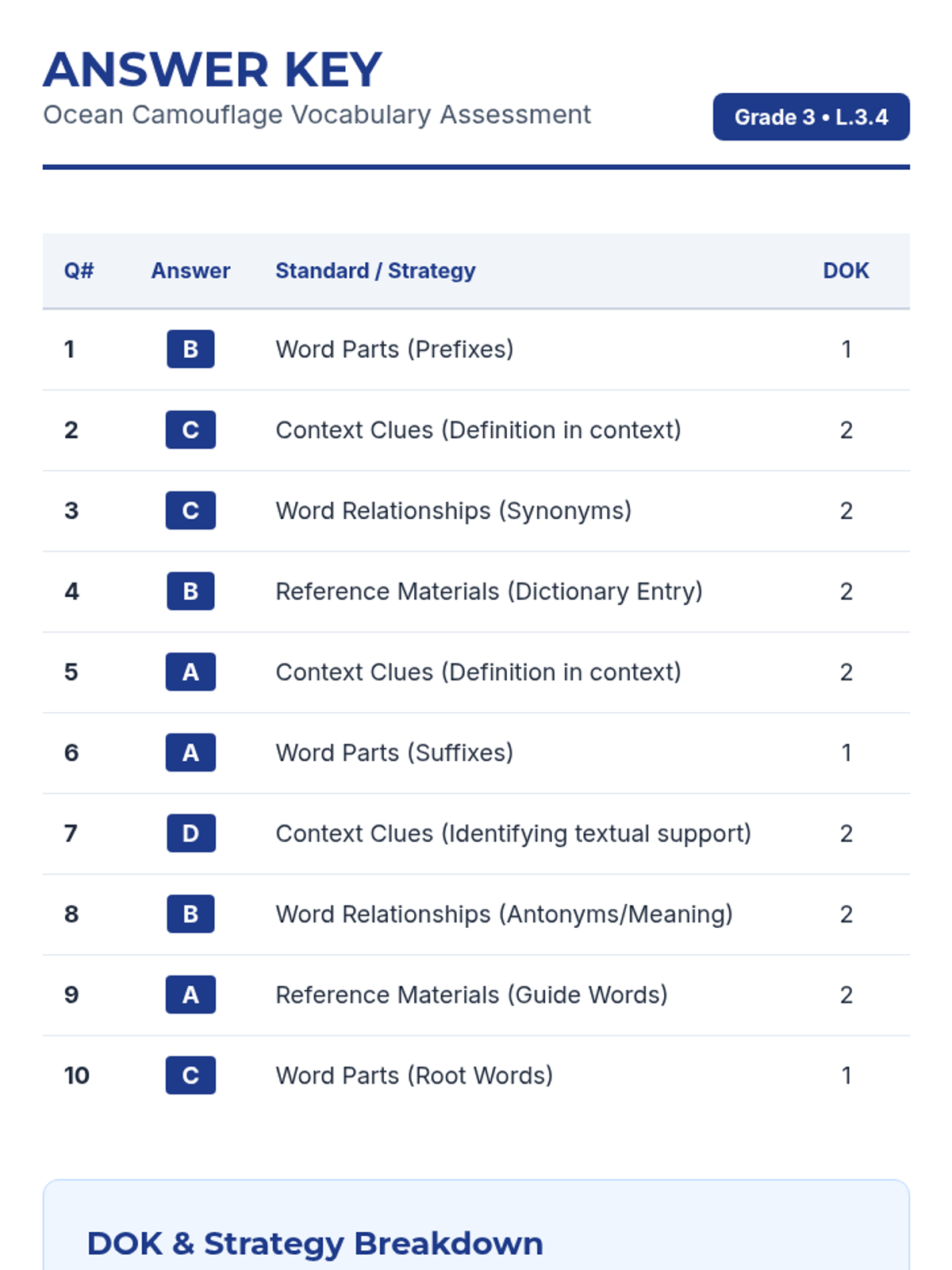Select Reference Materials (Guide Words) text
The width and height of the screenshot is (952, 1270).
pyautogui.click(x=471, y=995)
